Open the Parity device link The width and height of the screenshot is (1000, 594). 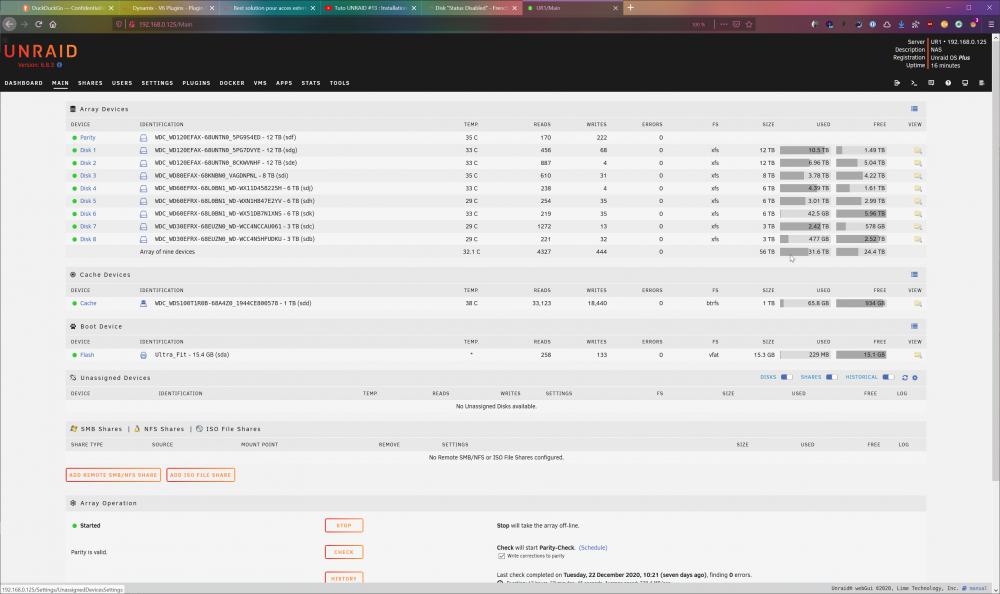click(88, 138)
